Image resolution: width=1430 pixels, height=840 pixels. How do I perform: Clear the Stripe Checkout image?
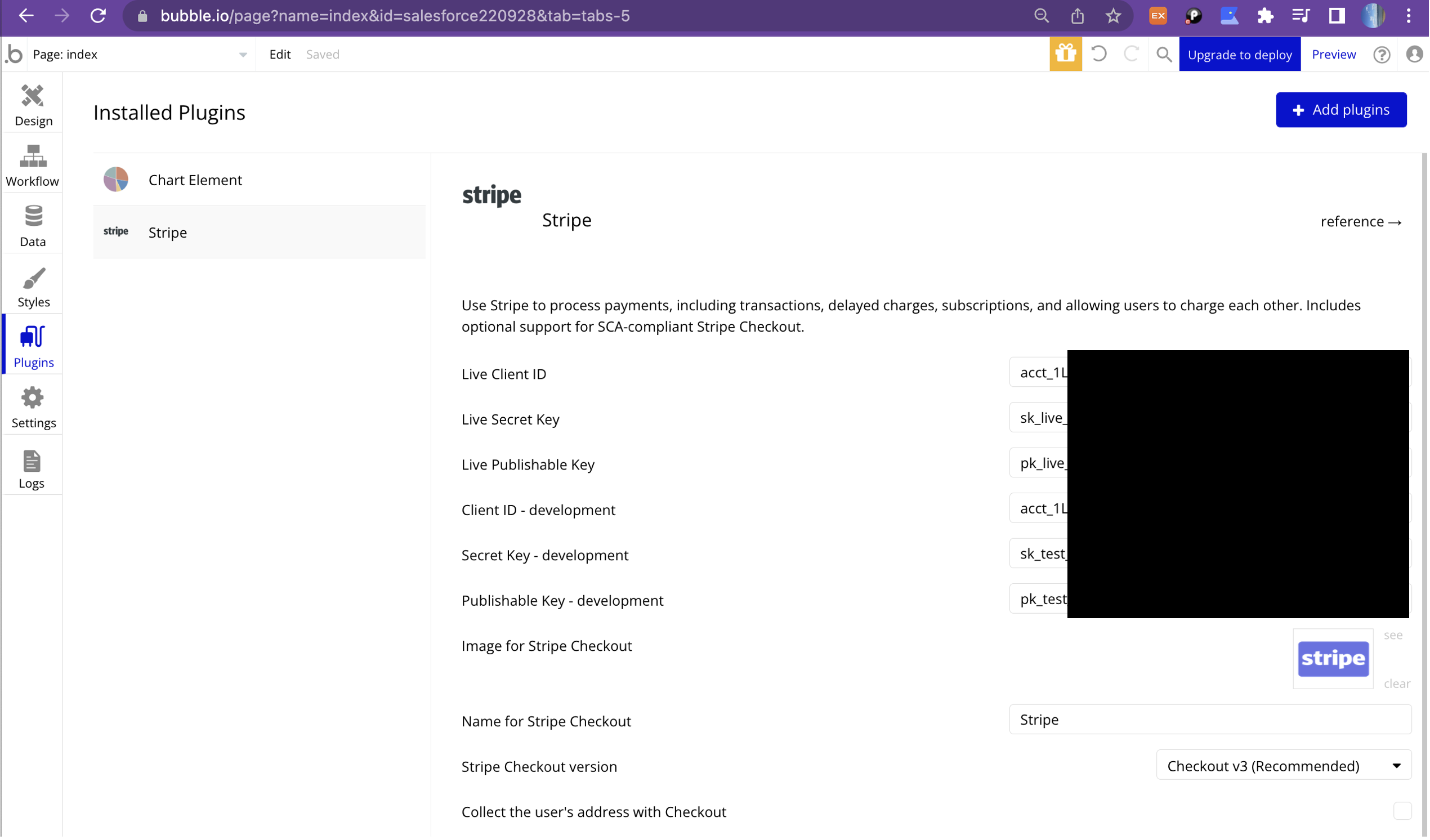tap(1397, 684)
